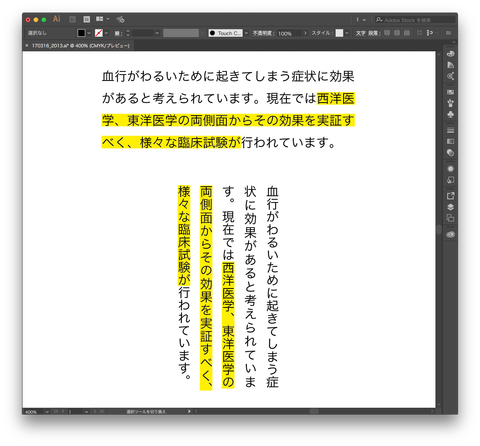Click the stroke weight input field
Image resolution: width=480 pixels, height=446 pixels.
[x=143, y=33]
